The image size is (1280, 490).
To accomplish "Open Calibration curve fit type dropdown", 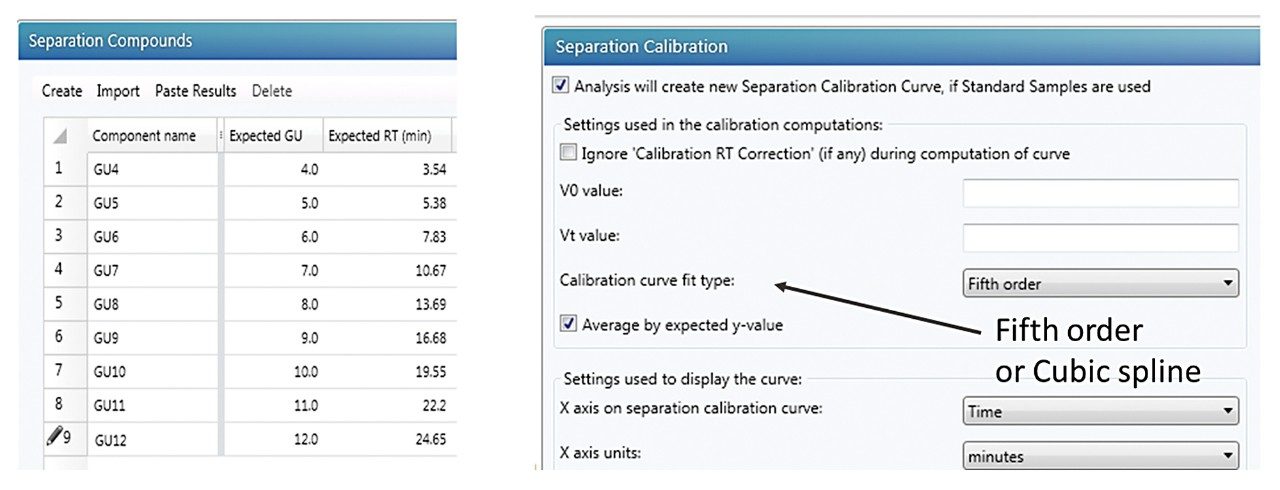I will click(x=1100, y=284).
